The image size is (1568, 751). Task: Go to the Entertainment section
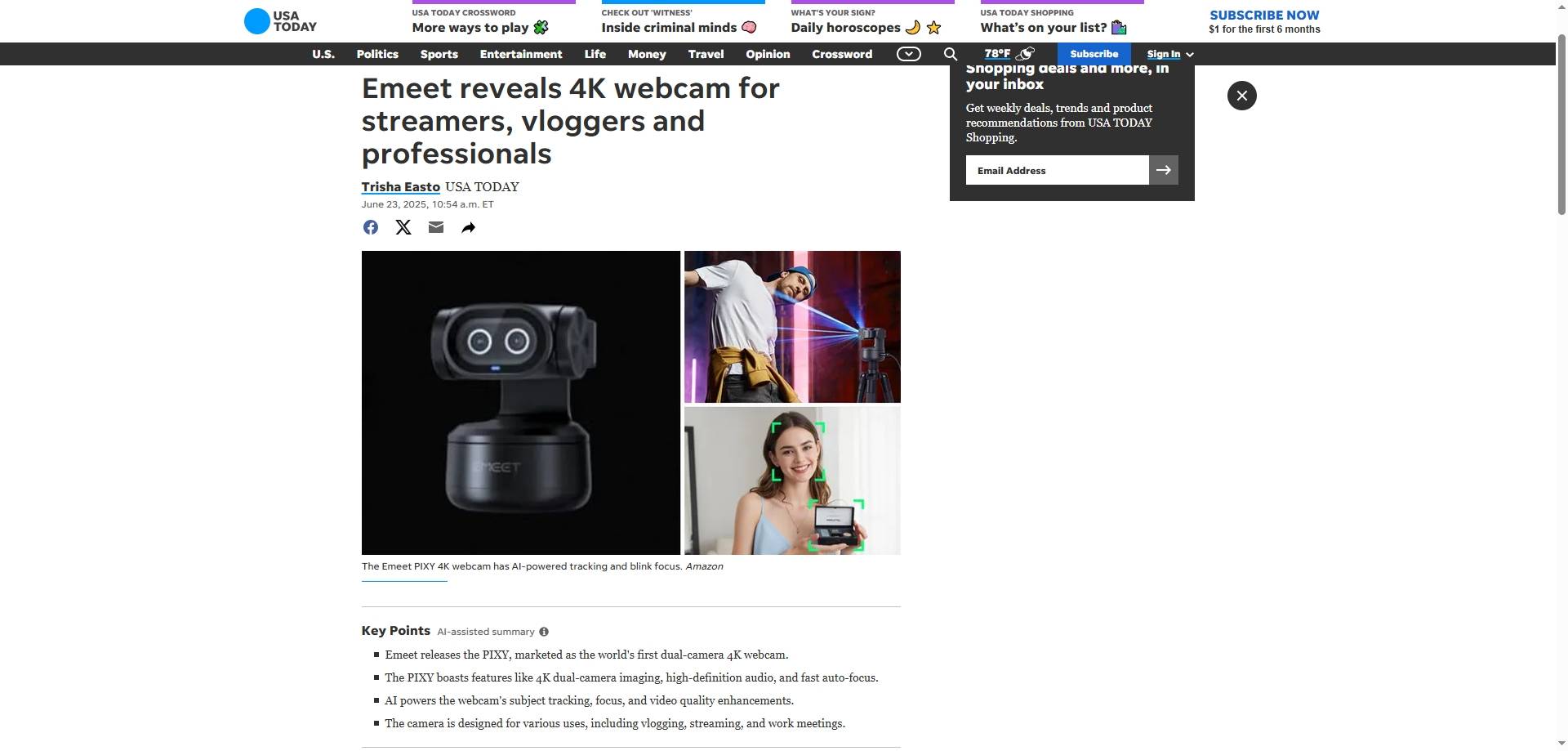[521, 54]
